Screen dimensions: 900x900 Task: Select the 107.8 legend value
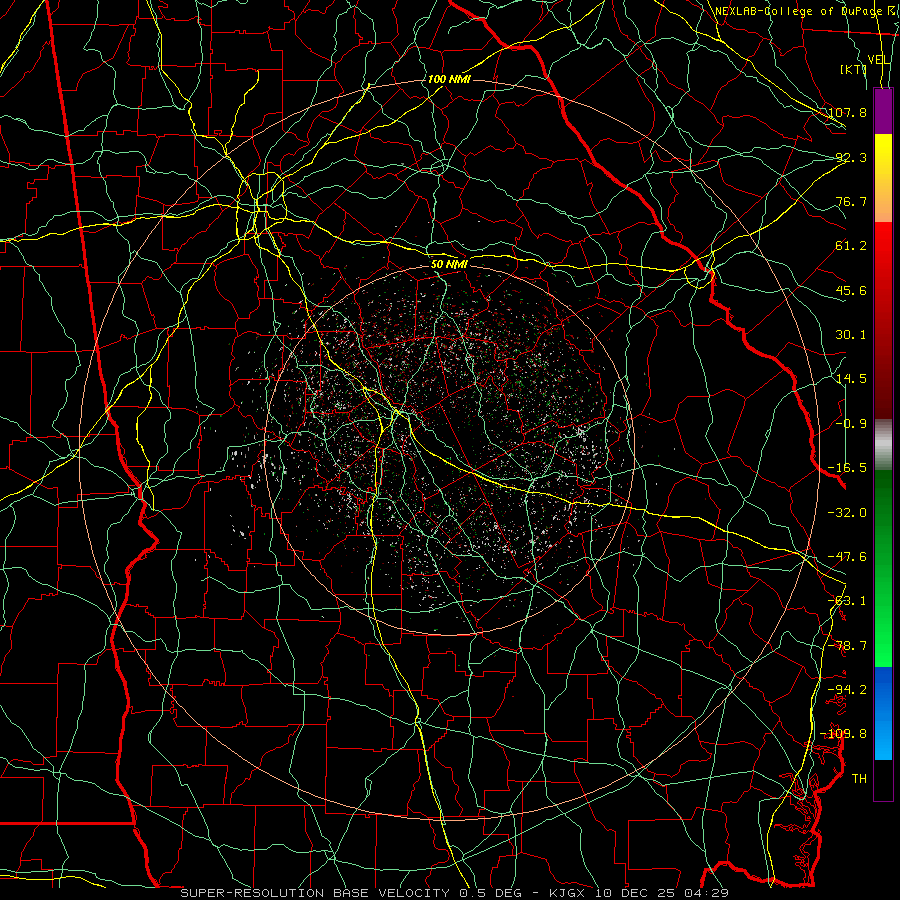click(847, 112)
